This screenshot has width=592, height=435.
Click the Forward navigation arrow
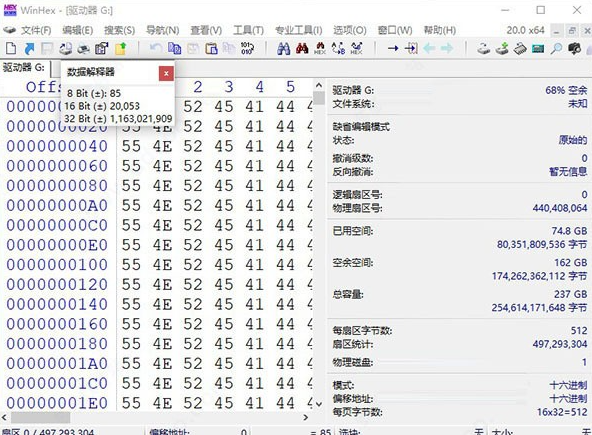[447, 48]
